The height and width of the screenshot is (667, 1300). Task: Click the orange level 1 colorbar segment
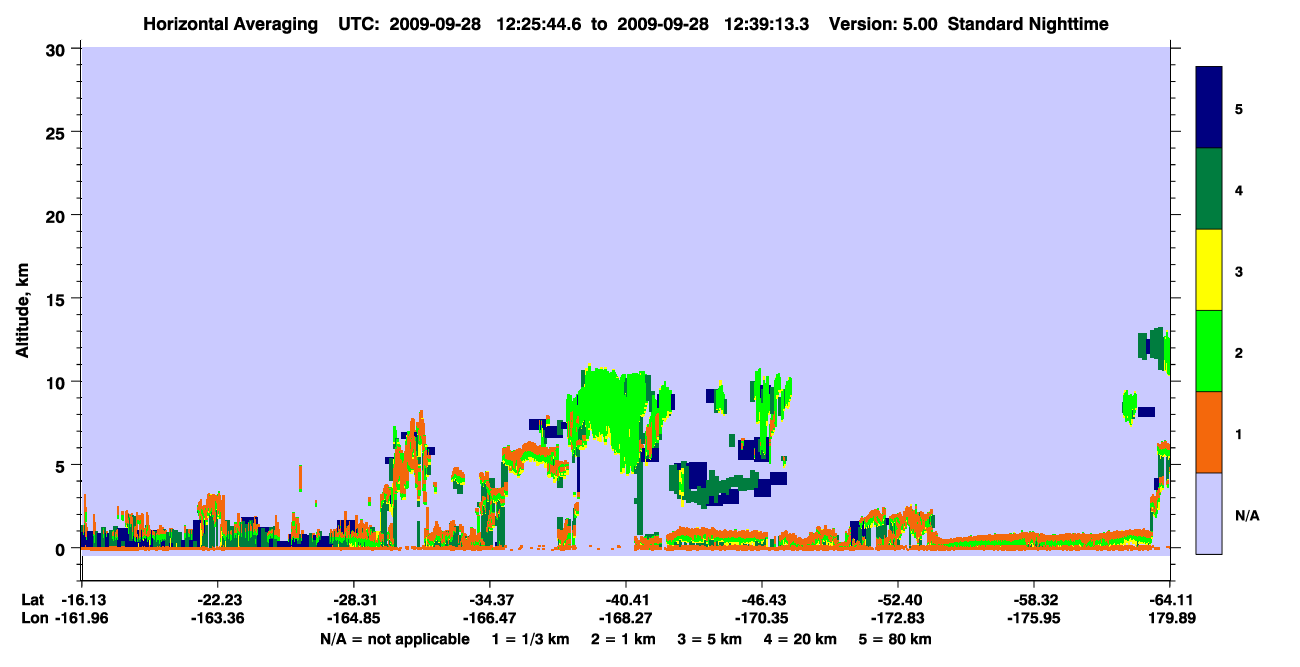tap(1209, 432)
